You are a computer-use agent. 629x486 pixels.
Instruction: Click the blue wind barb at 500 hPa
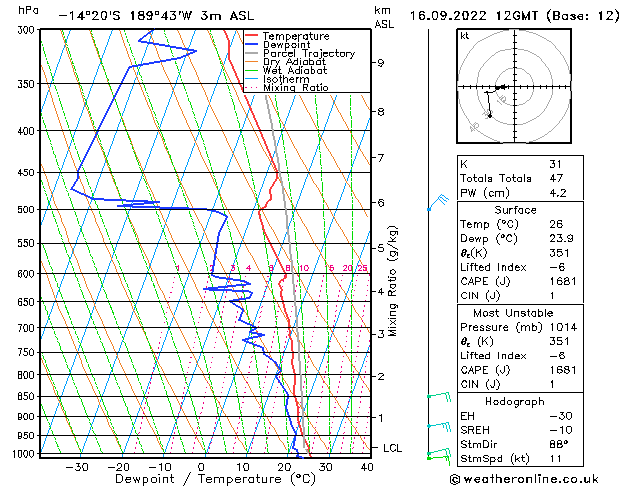(x=438, y=202)
